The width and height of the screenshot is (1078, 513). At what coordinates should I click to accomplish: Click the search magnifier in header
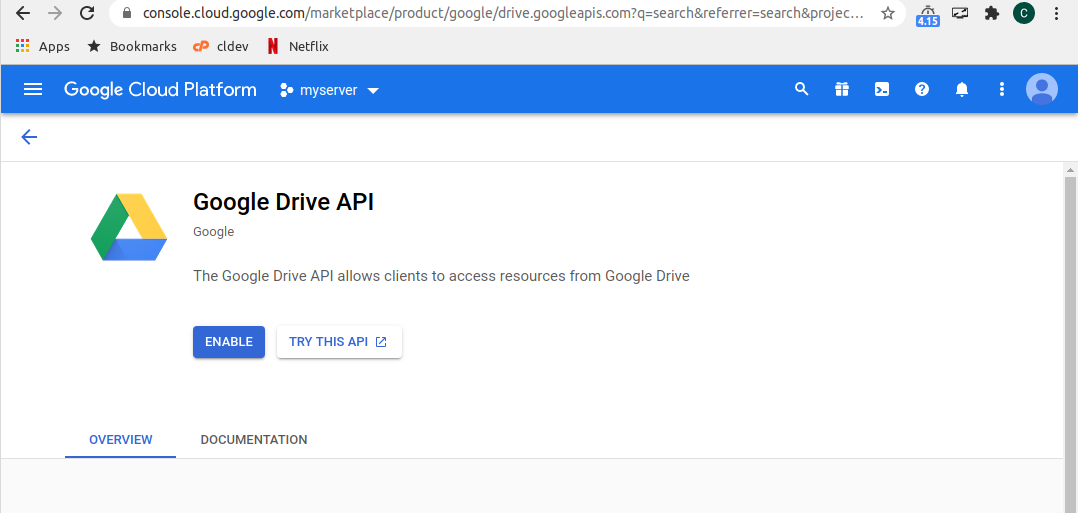click(x=801, y=89)
